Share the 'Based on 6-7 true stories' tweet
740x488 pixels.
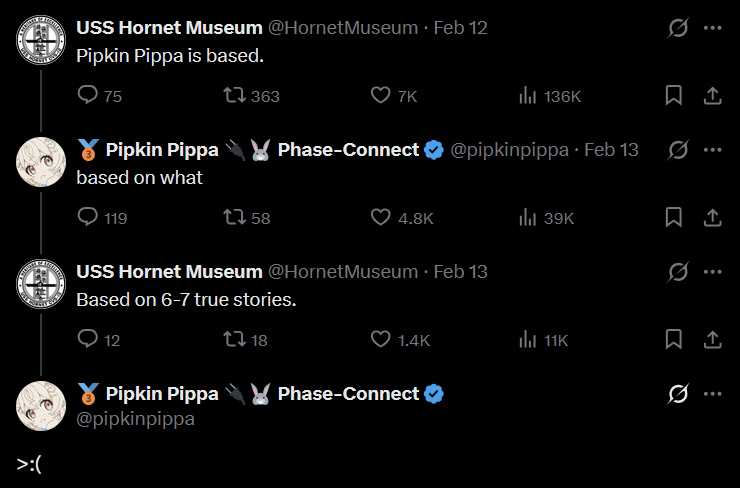click(713, 340)
